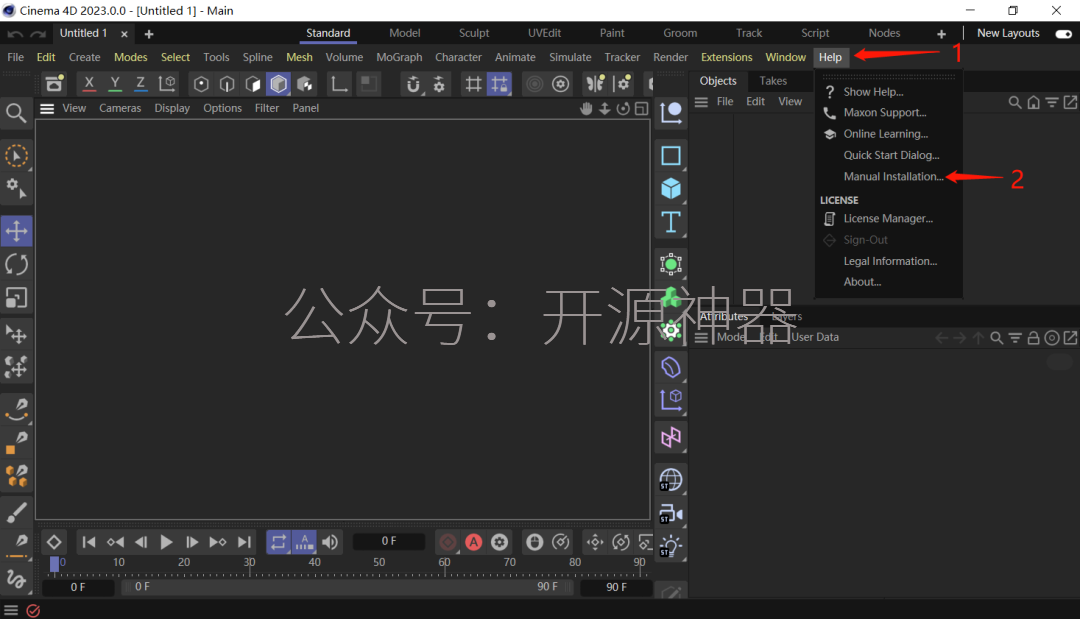Screen dimensions: 1080x619
Task: Open the Objects manager hamburger menu
Action: [701, 102]
